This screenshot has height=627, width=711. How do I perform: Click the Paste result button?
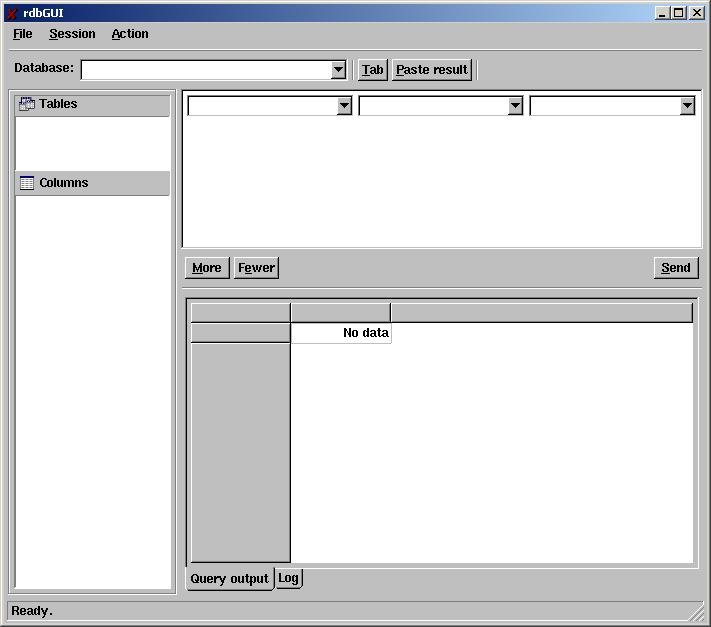tap(431, 70)
